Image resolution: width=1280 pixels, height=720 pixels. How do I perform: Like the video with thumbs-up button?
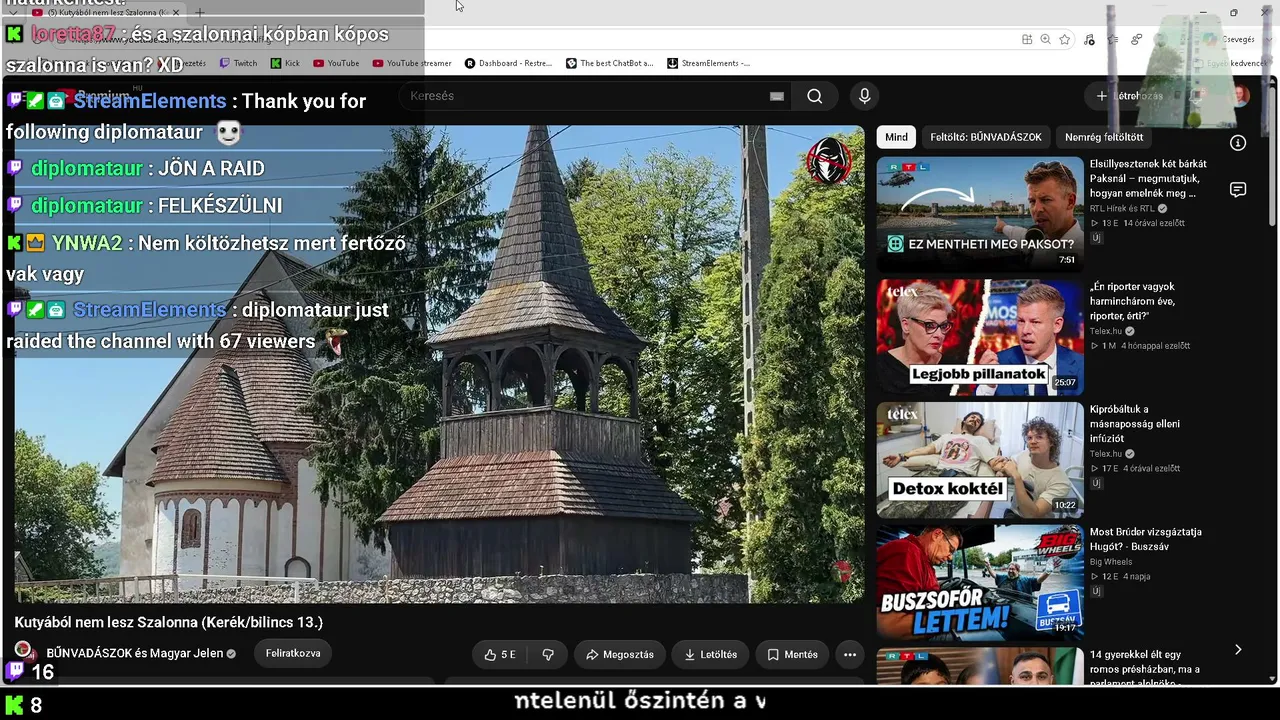(x=500, y=655)
